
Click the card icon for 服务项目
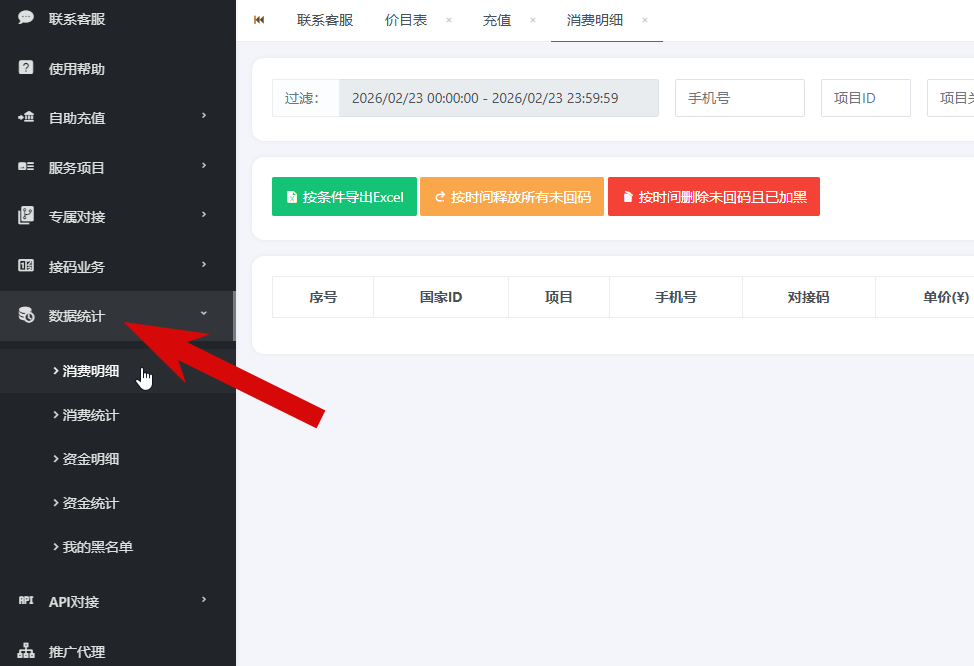click(x=25, y=166)
